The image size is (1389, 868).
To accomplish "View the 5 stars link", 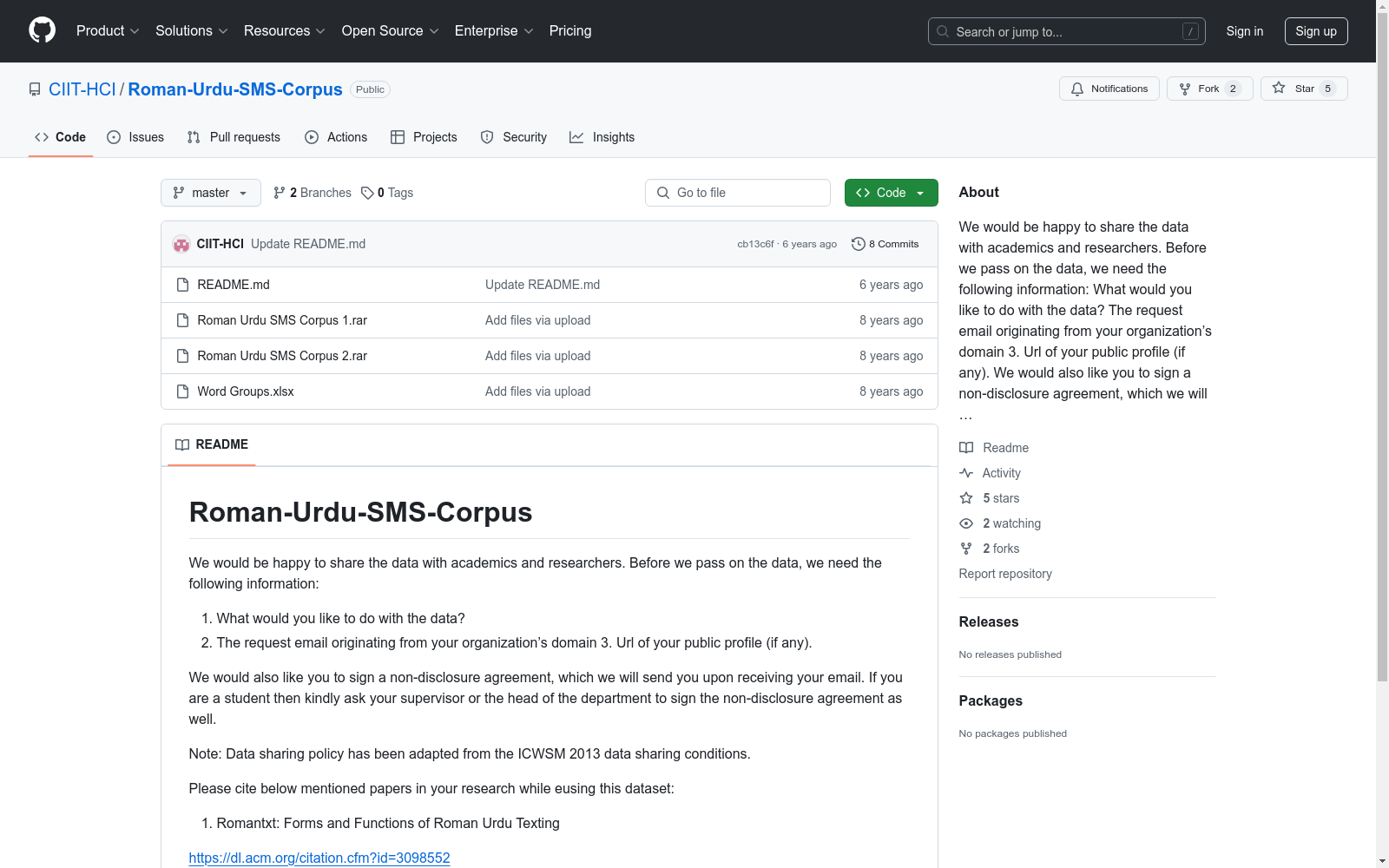I will (x=990, y=498).
